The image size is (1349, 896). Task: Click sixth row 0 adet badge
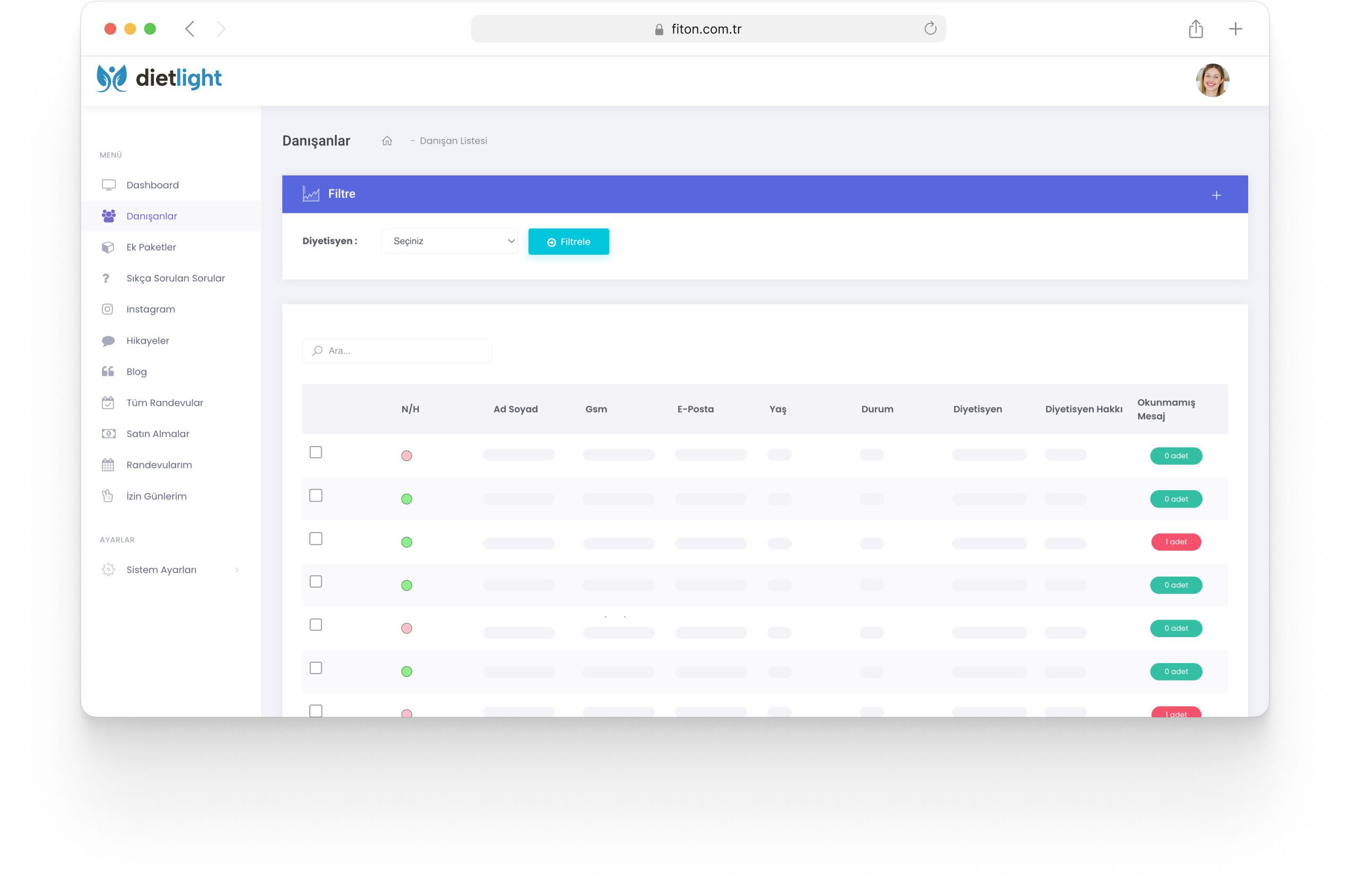pyautogui.click(x=1176, y=672)
